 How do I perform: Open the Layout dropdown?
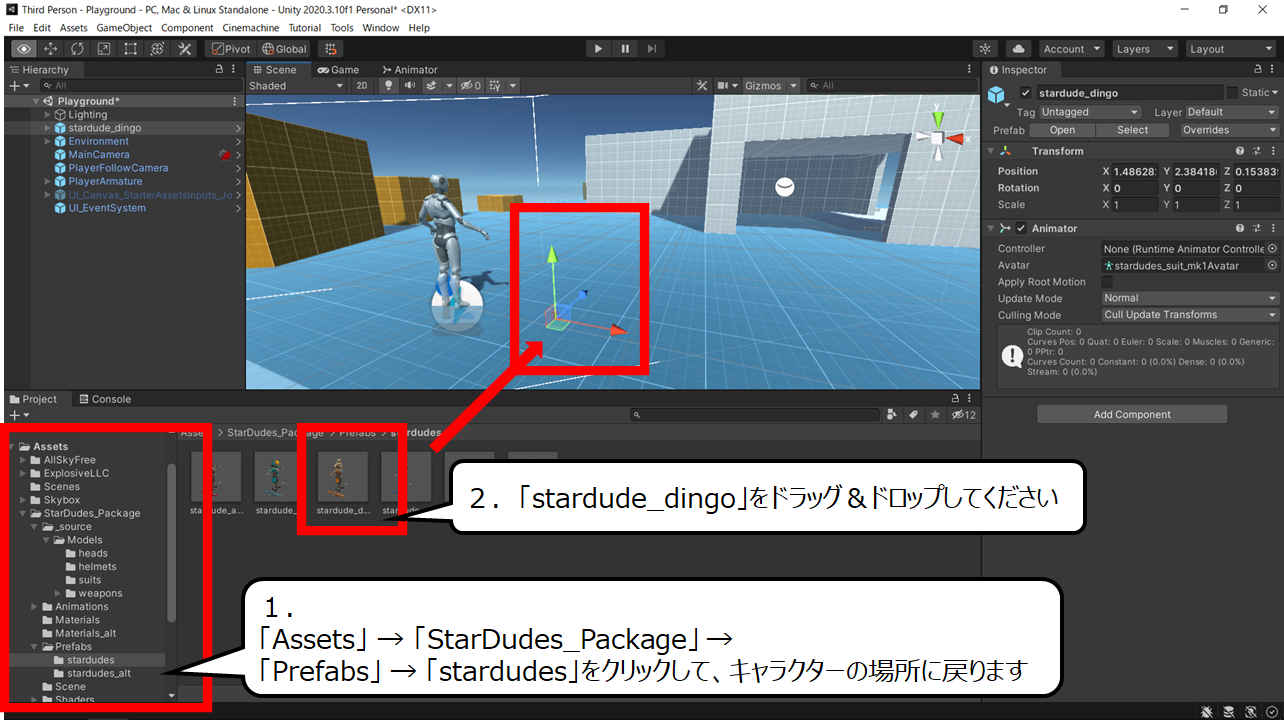(1230, 49)
